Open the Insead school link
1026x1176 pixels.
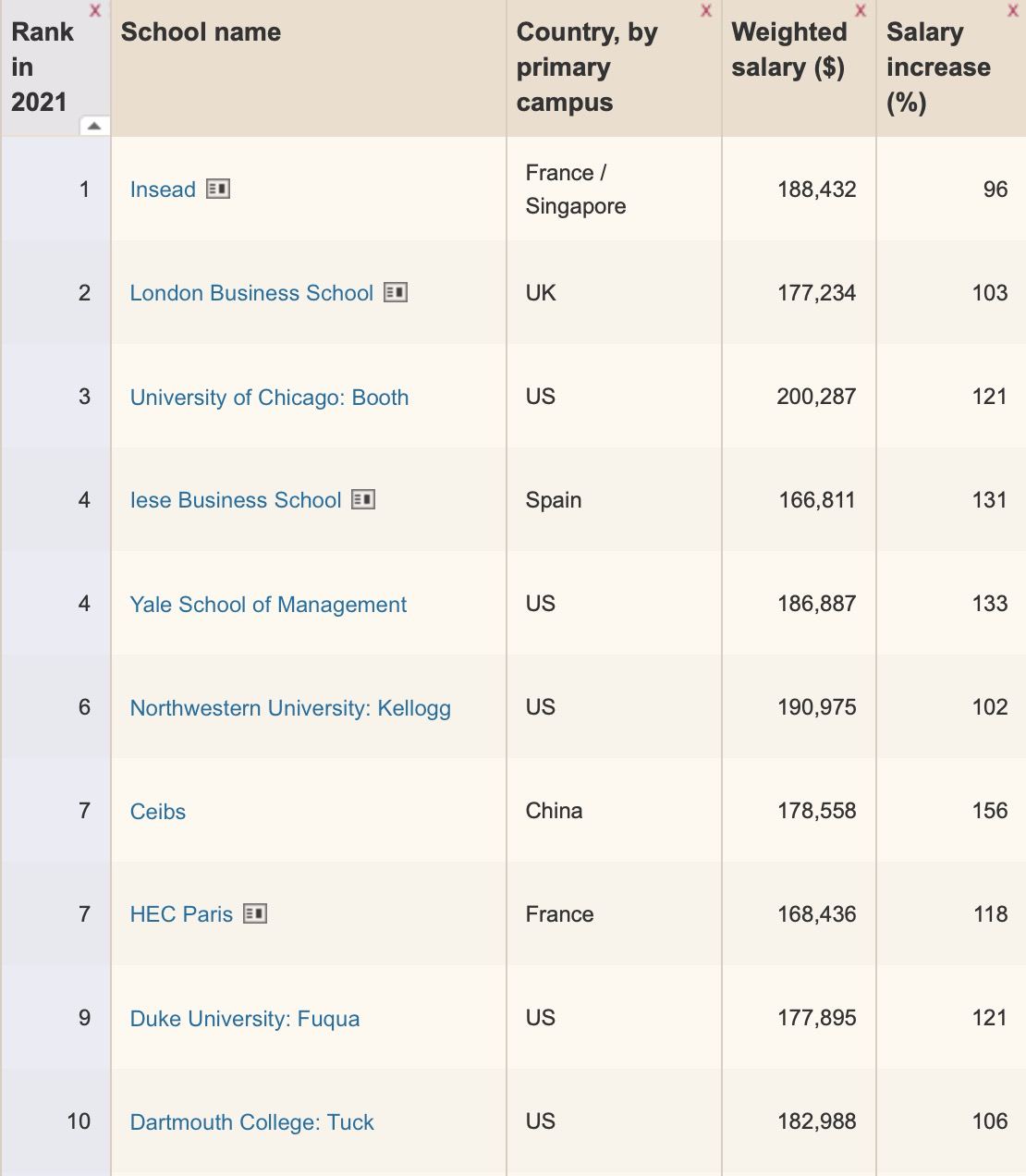tap(163, 190)
